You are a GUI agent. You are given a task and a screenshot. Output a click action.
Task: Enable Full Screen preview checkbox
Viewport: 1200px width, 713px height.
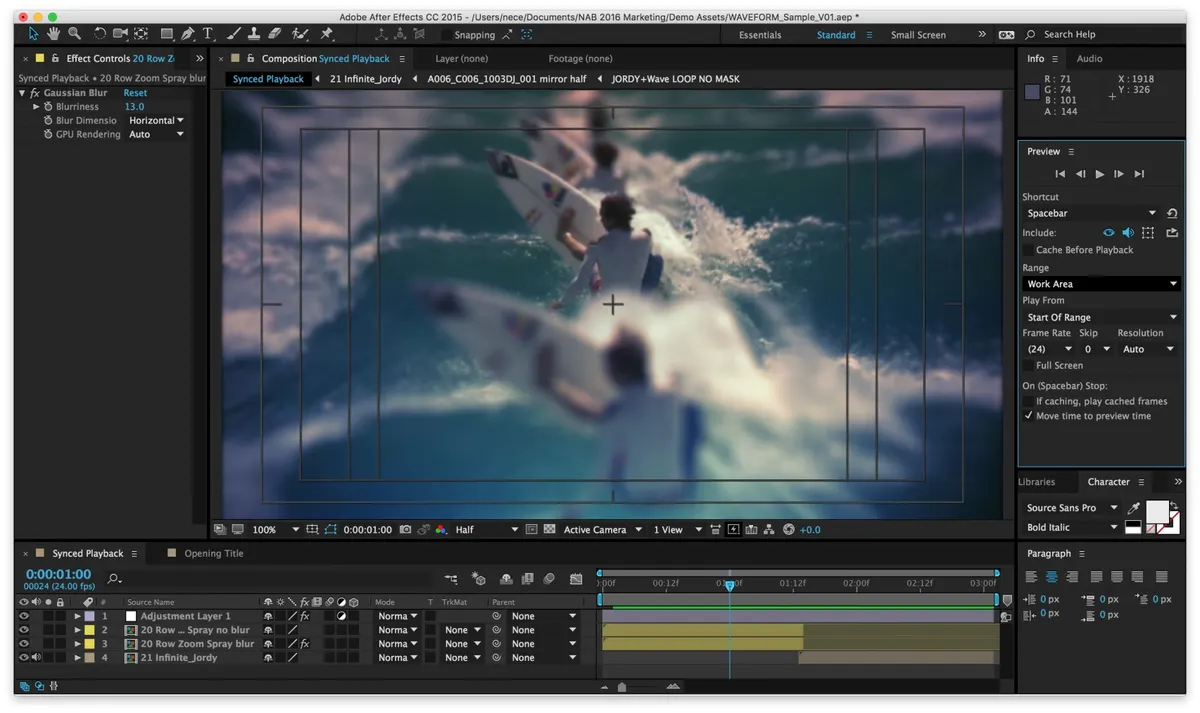pyautogui.click(x=1028, y=365)
